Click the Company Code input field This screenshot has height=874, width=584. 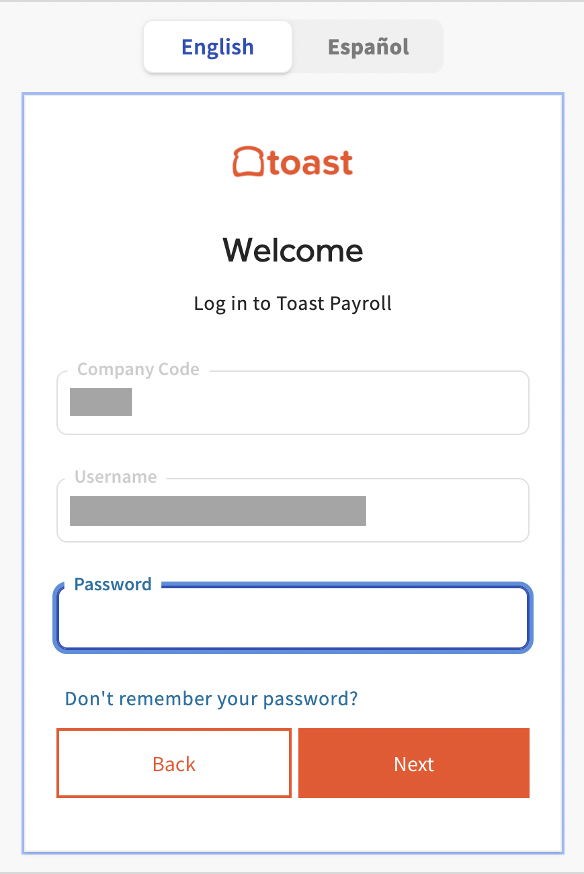tap(292, 402)
